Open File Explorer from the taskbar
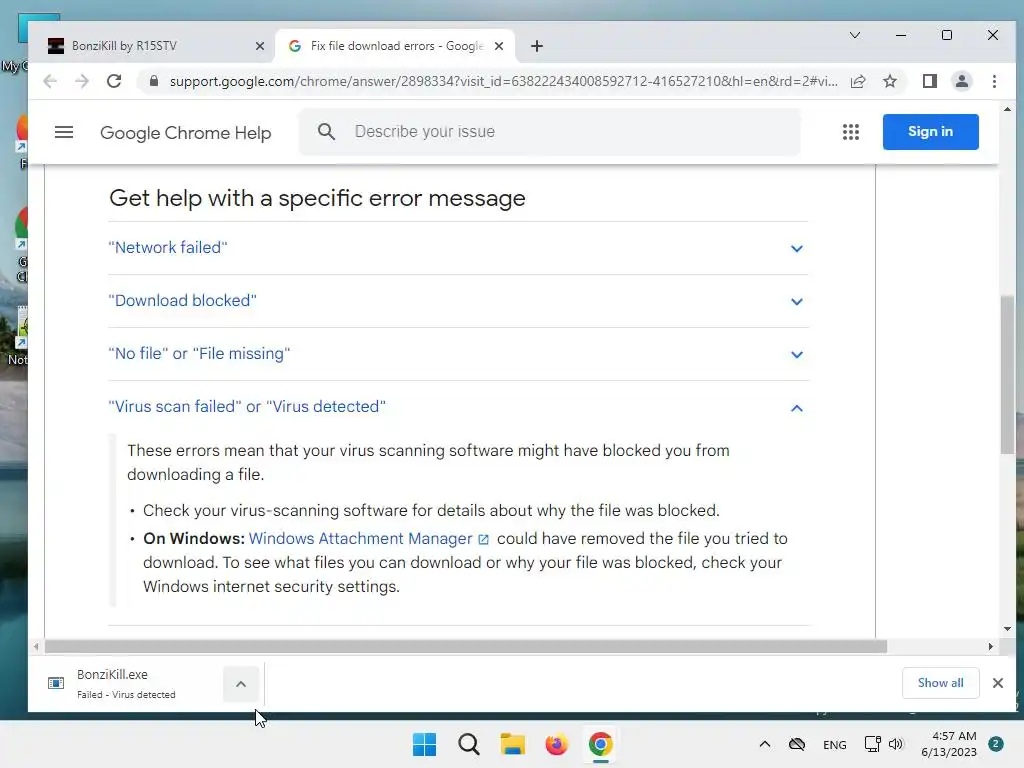Viewport: 1024px width, 768px height. [x=513, y=744]
